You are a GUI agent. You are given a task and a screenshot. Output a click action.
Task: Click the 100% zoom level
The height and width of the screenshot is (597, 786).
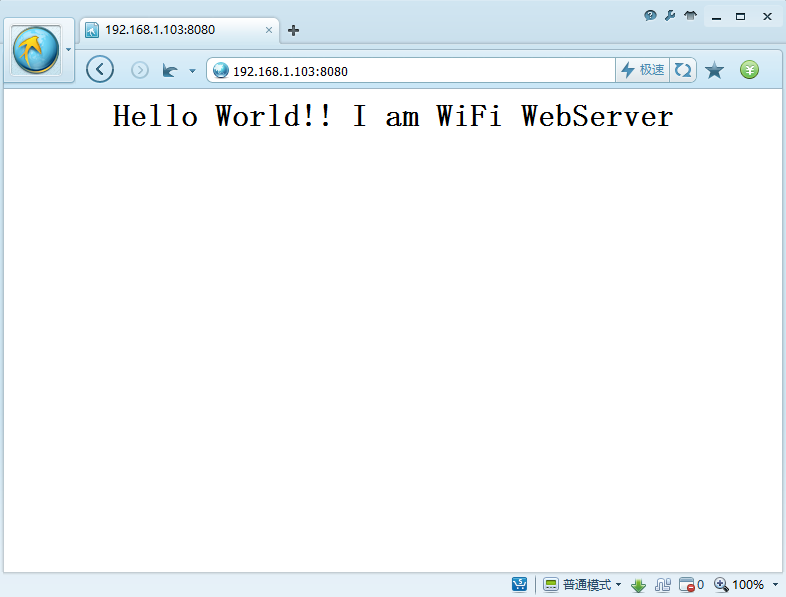tap(748, 585)
